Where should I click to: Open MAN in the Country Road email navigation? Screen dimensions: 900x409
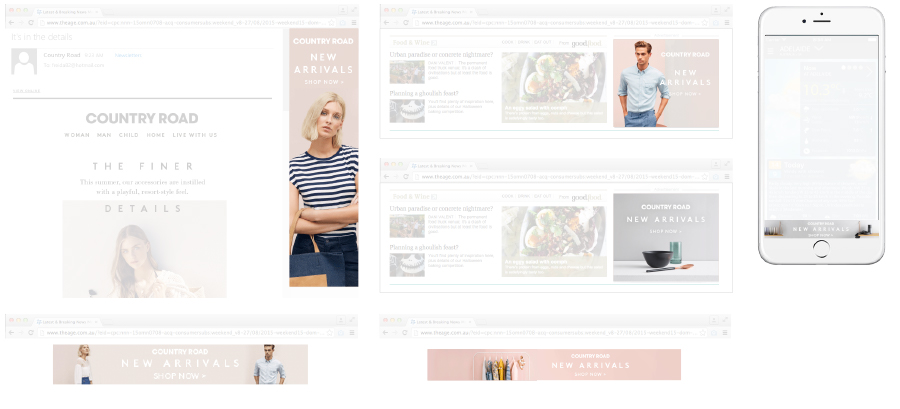[104, 135]
